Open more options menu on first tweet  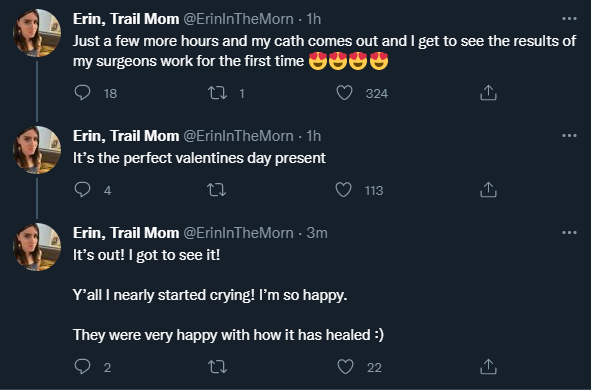pyautogui.click(x=569, y=18)
